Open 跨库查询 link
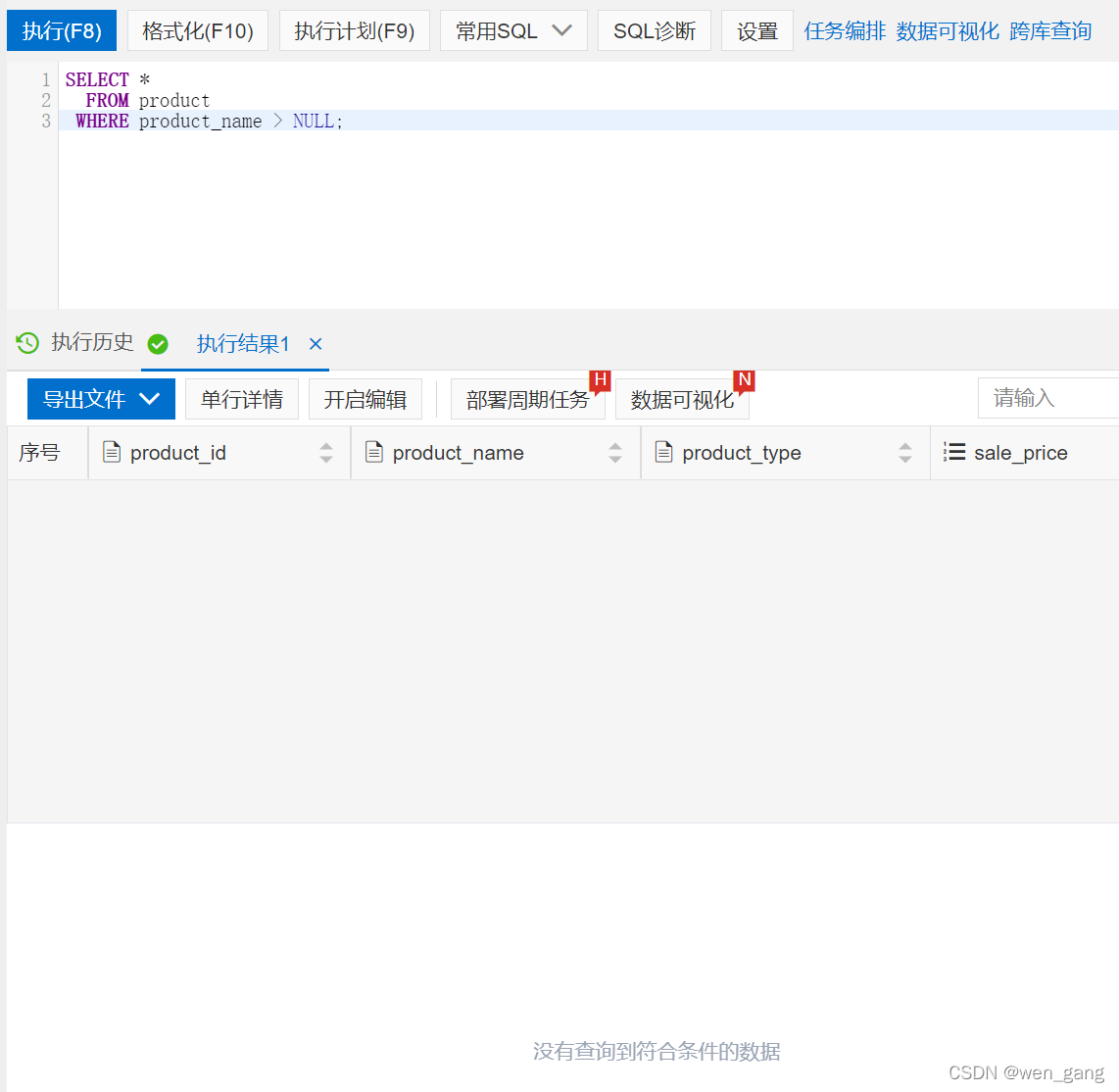This screenshot has width=1119, height=1092. point(1049,30)
